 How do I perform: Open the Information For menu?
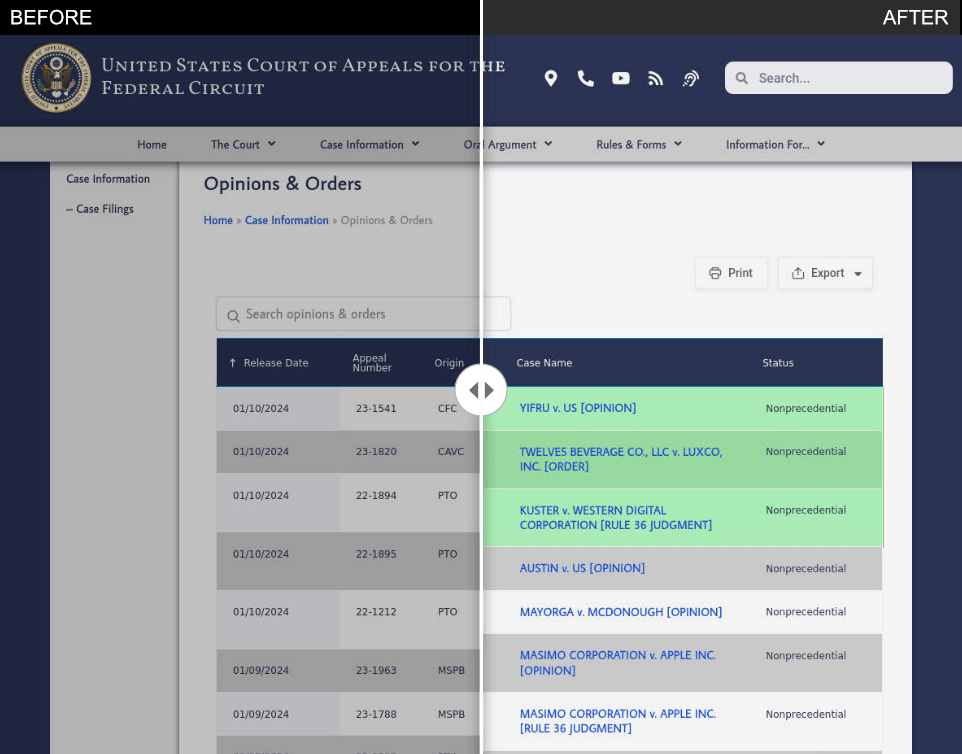tap(775, 145)
